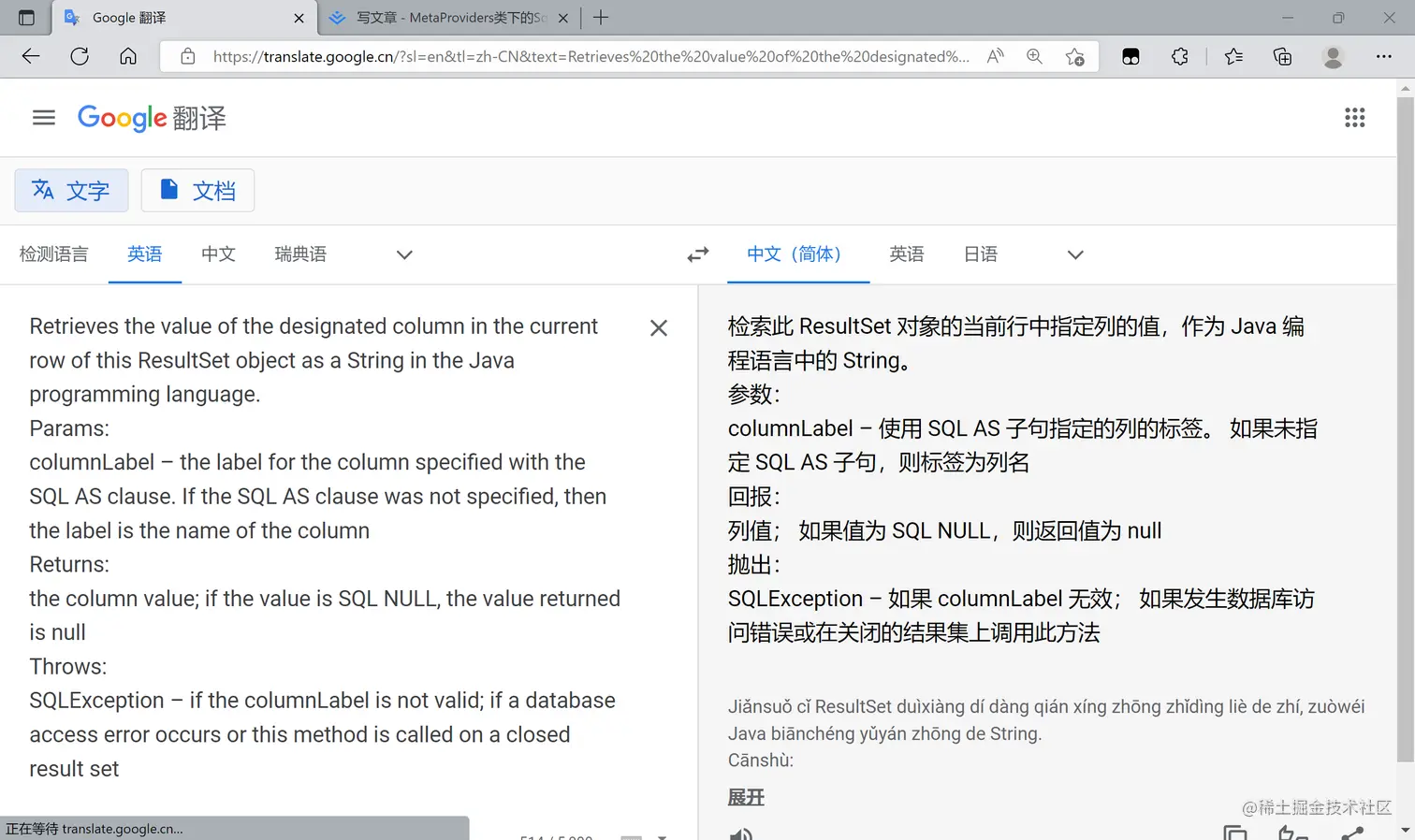
Task: Choose 瑞典语 as source language
Action: (x=300, y=254)
